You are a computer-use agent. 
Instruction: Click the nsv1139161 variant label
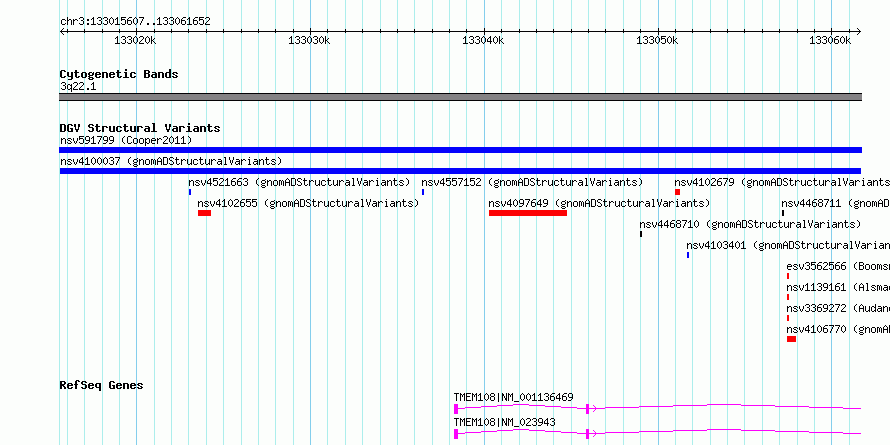click(x=838, y=287)
